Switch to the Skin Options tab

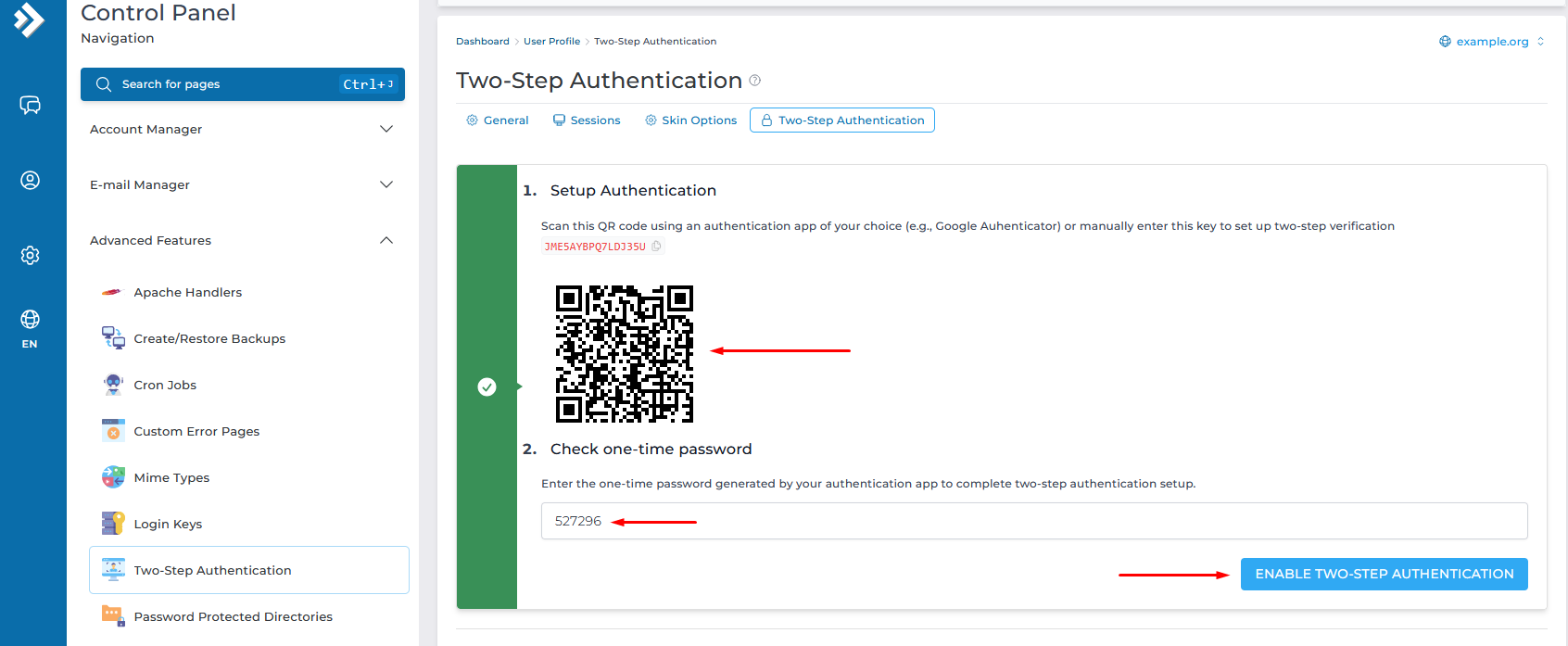click(x=691, y=120)
